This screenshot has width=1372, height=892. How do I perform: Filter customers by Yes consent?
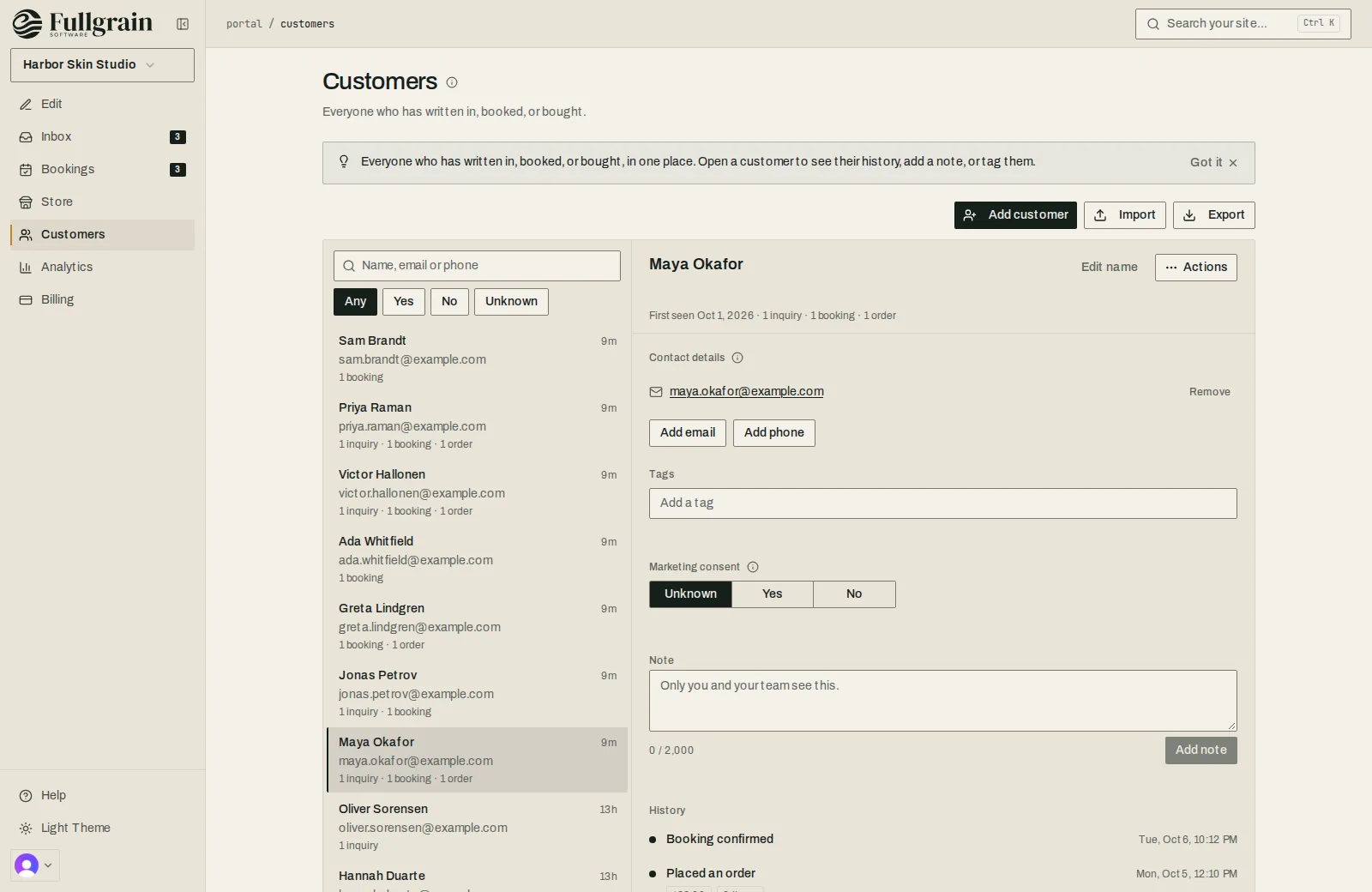pos(404,302)
